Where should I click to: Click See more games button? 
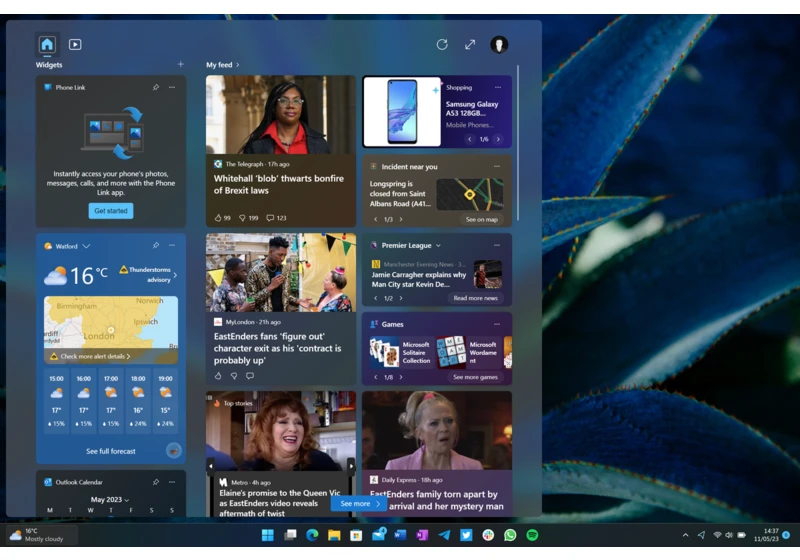click(475, 377)
